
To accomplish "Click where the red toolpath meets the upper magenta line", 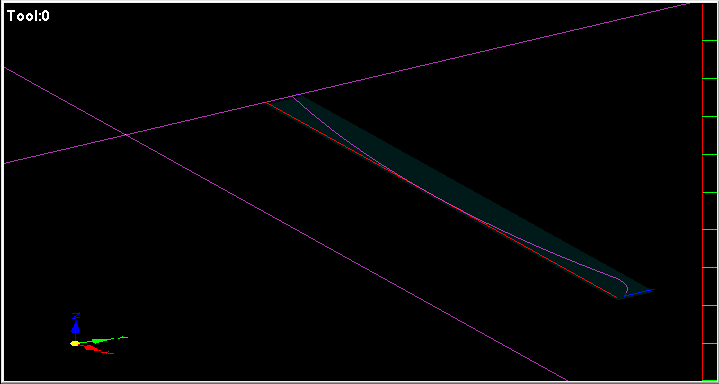I will coord(266,103).
